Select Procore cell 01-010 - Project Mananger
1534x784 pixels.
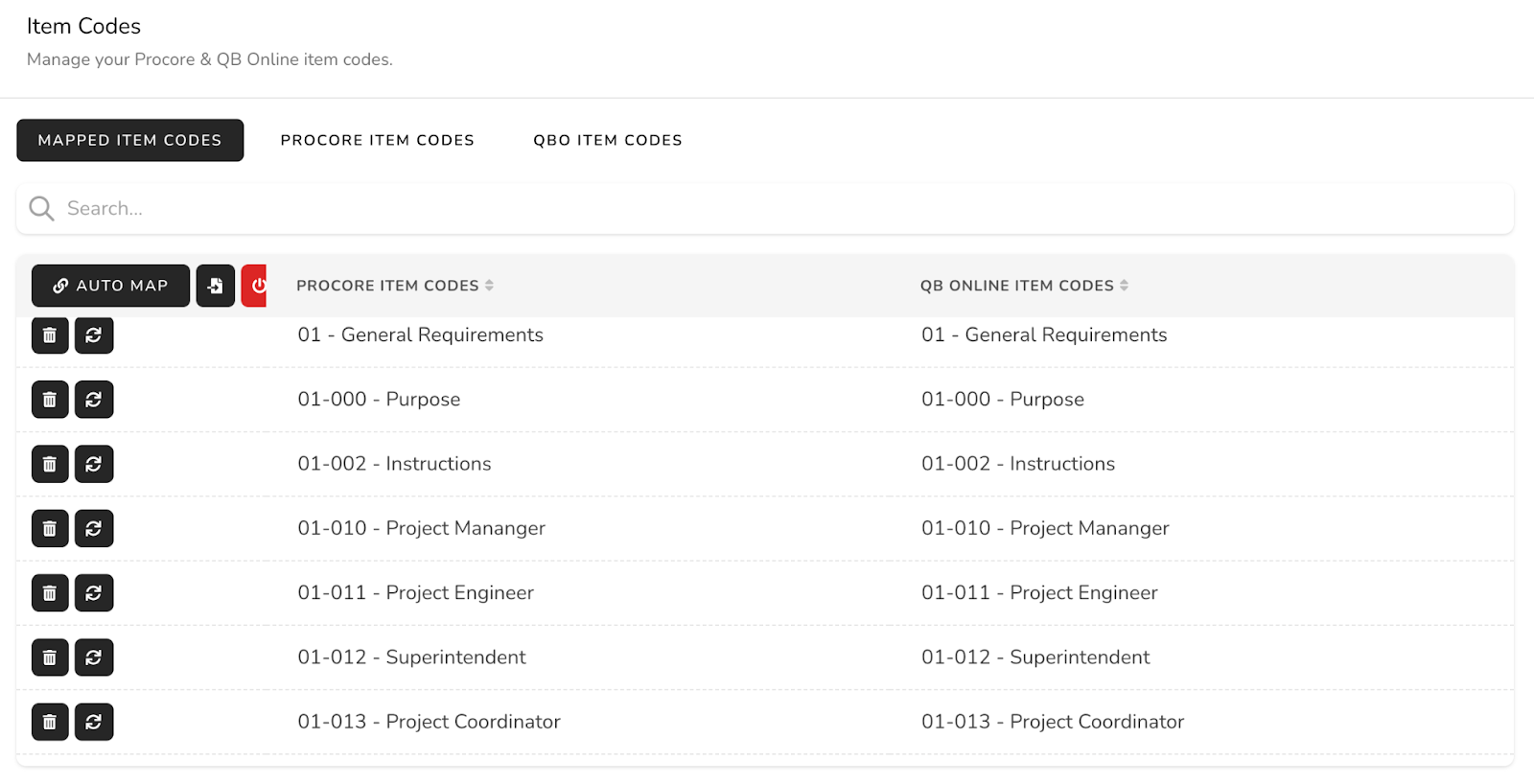(421, 528)
